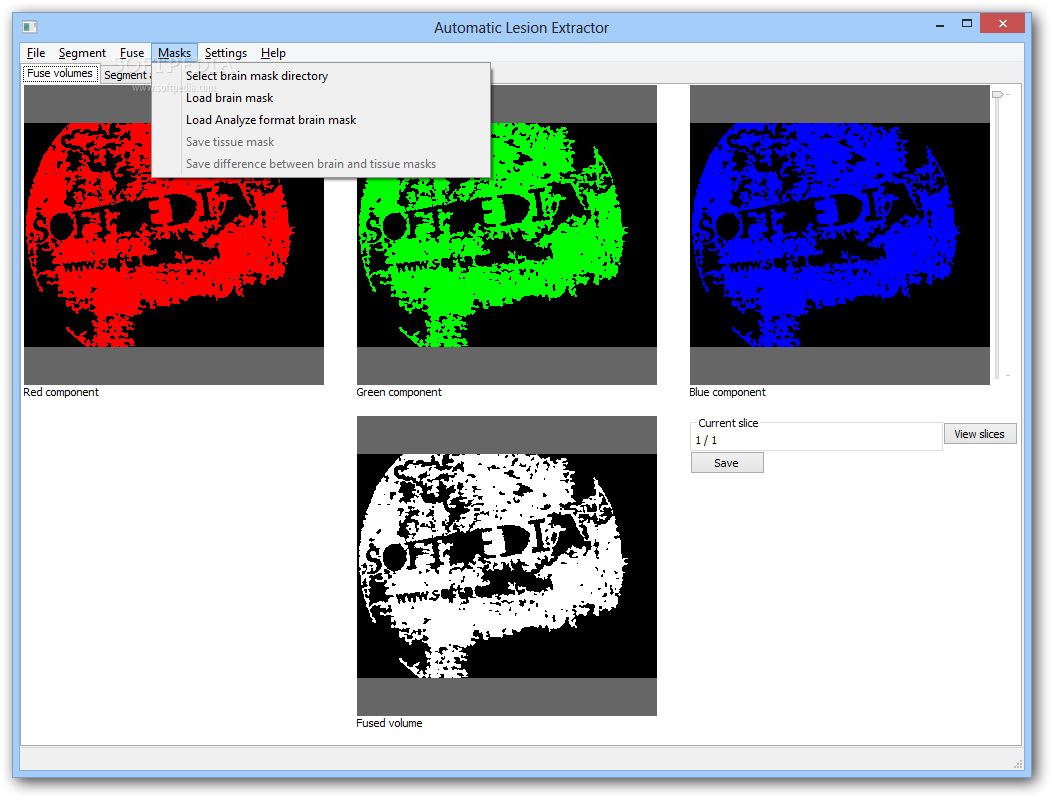Open the Segment menu
The width and height of the screenshot is (1052, 798).
tap(82, 53)
